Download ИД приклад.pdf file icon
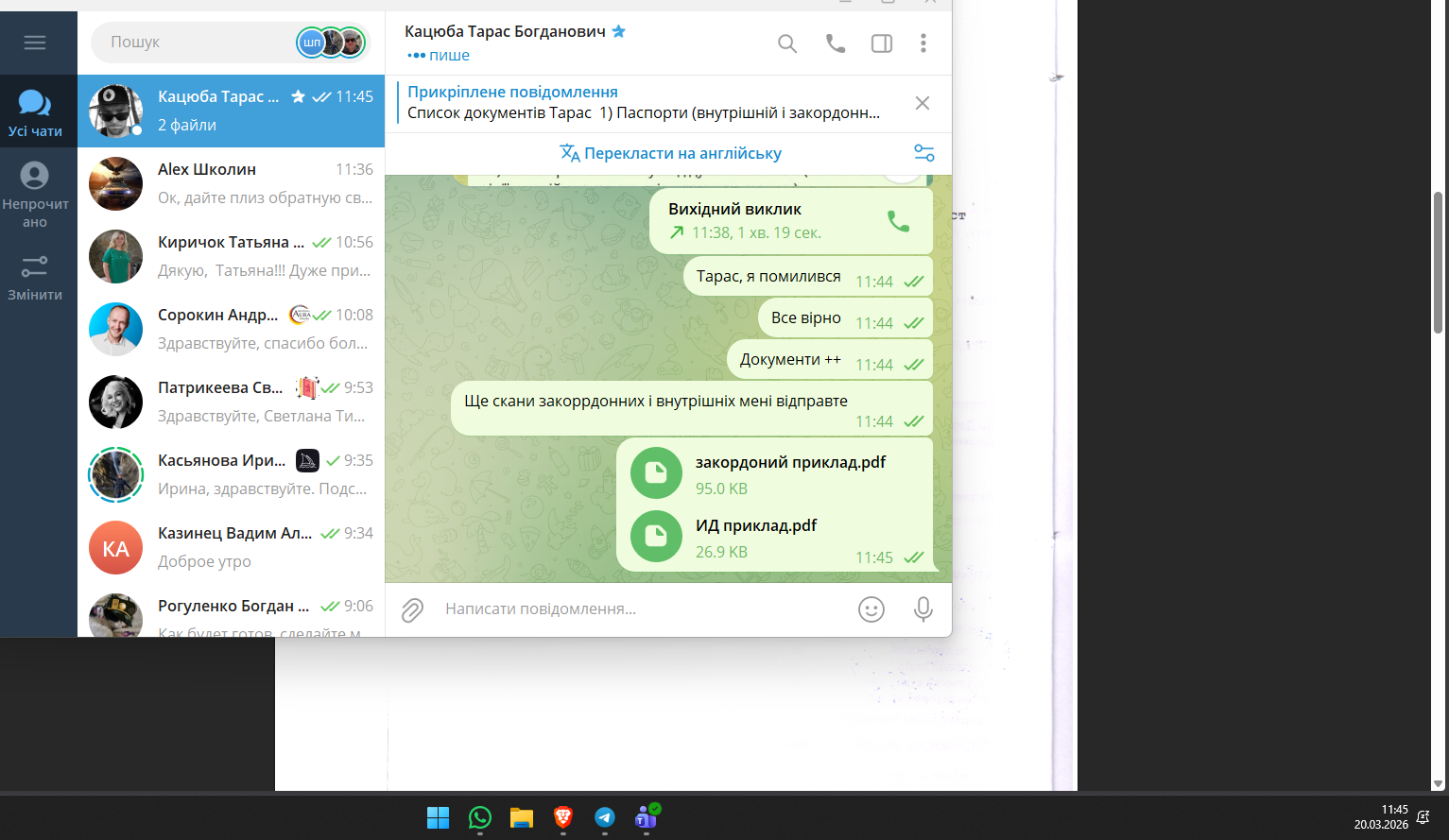The width and height of the screenshot is (1449, 840). click(656, 536)
